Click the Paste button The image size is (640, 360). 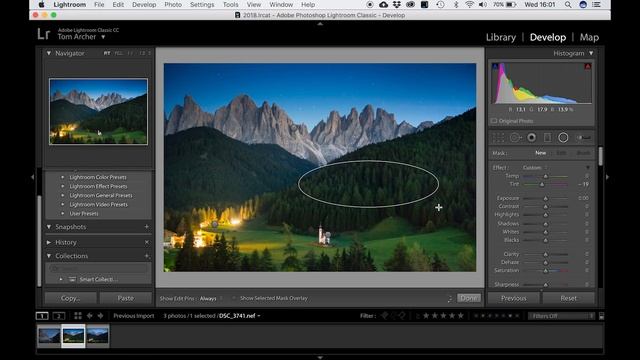click(x=125, y=298)
